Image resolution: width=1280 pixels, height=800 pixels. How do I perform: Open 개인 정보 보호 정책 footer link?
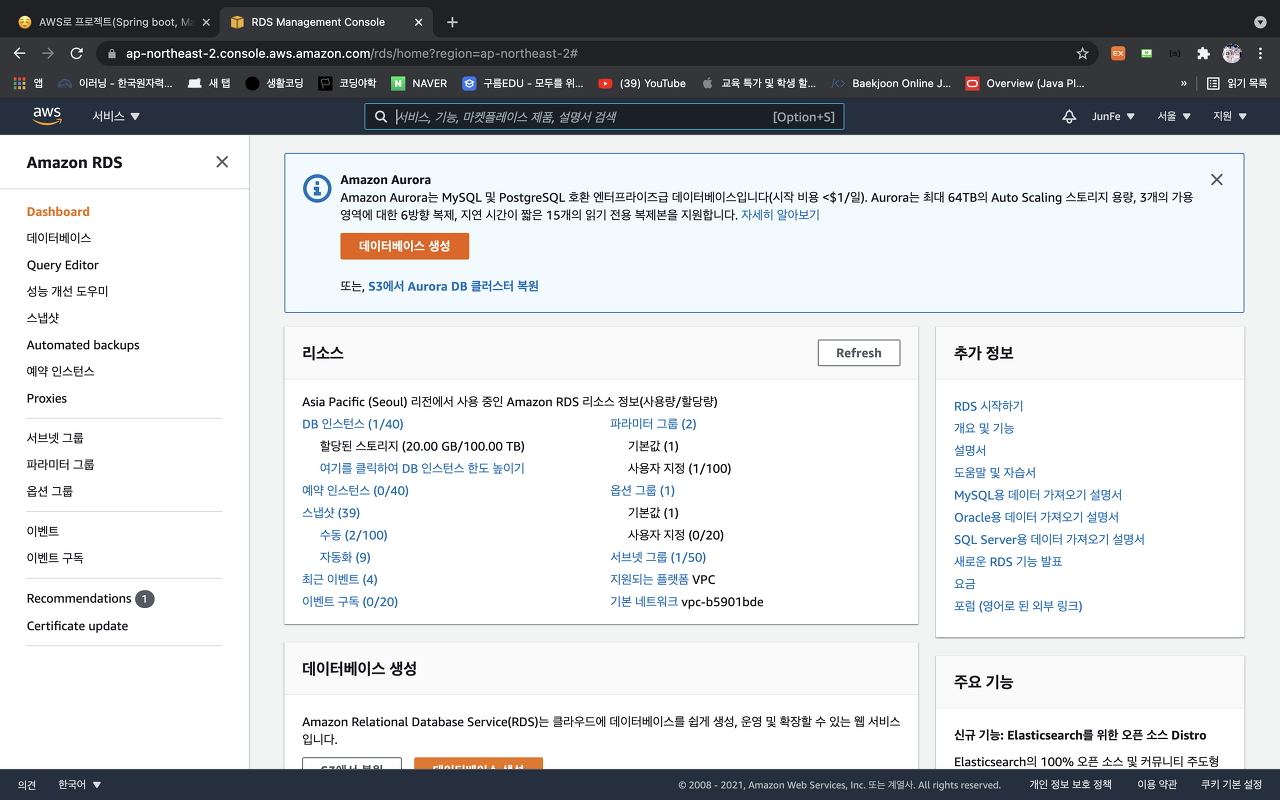click(1070, 785)
